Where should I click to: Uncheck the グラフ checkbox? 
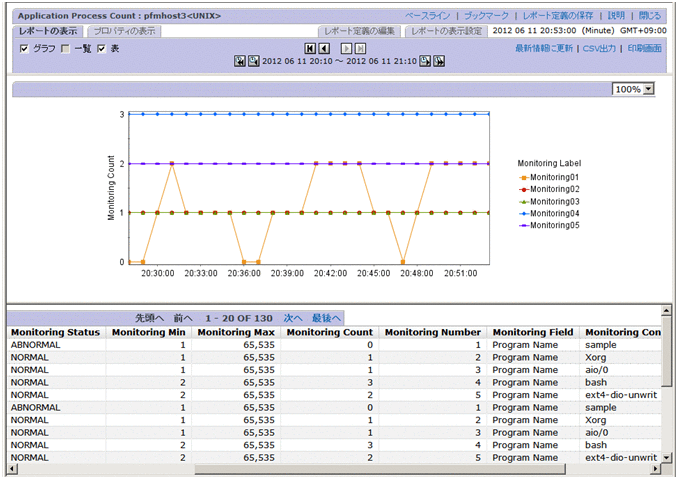pos(25,49)
